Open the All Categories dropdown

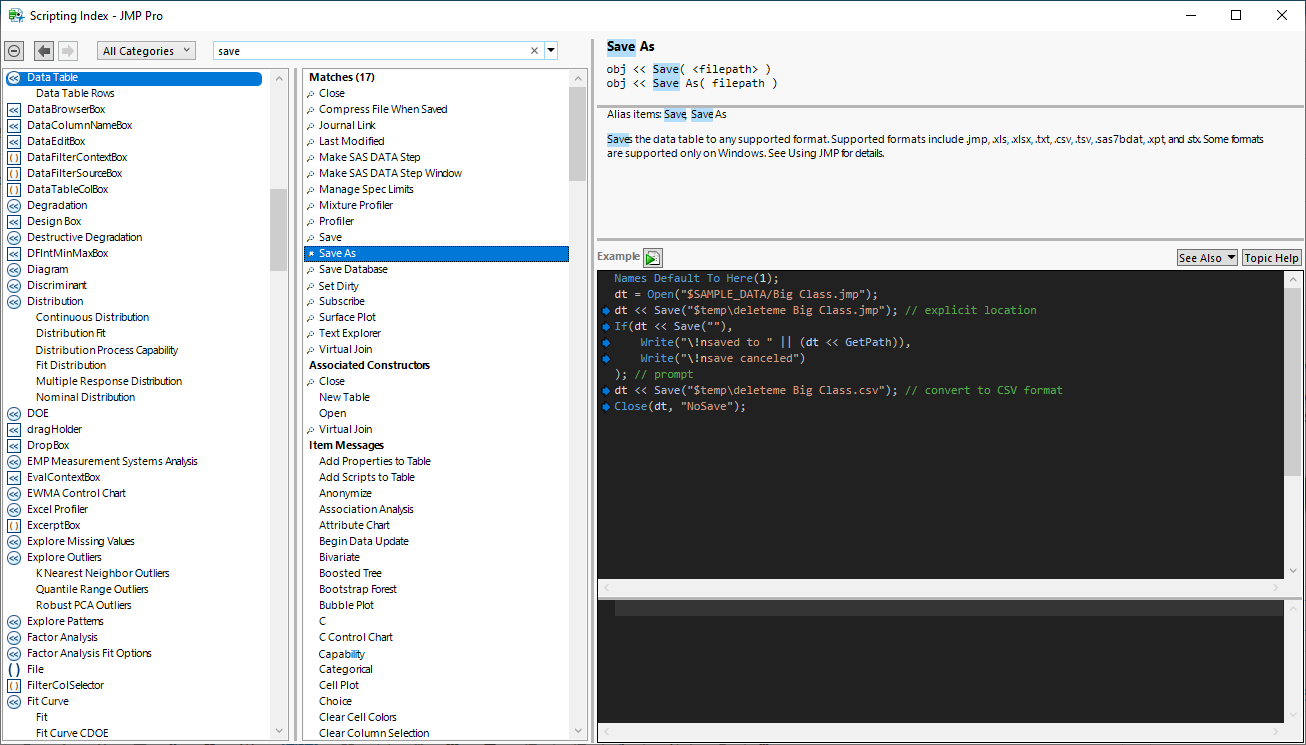(x=146, y=51)
